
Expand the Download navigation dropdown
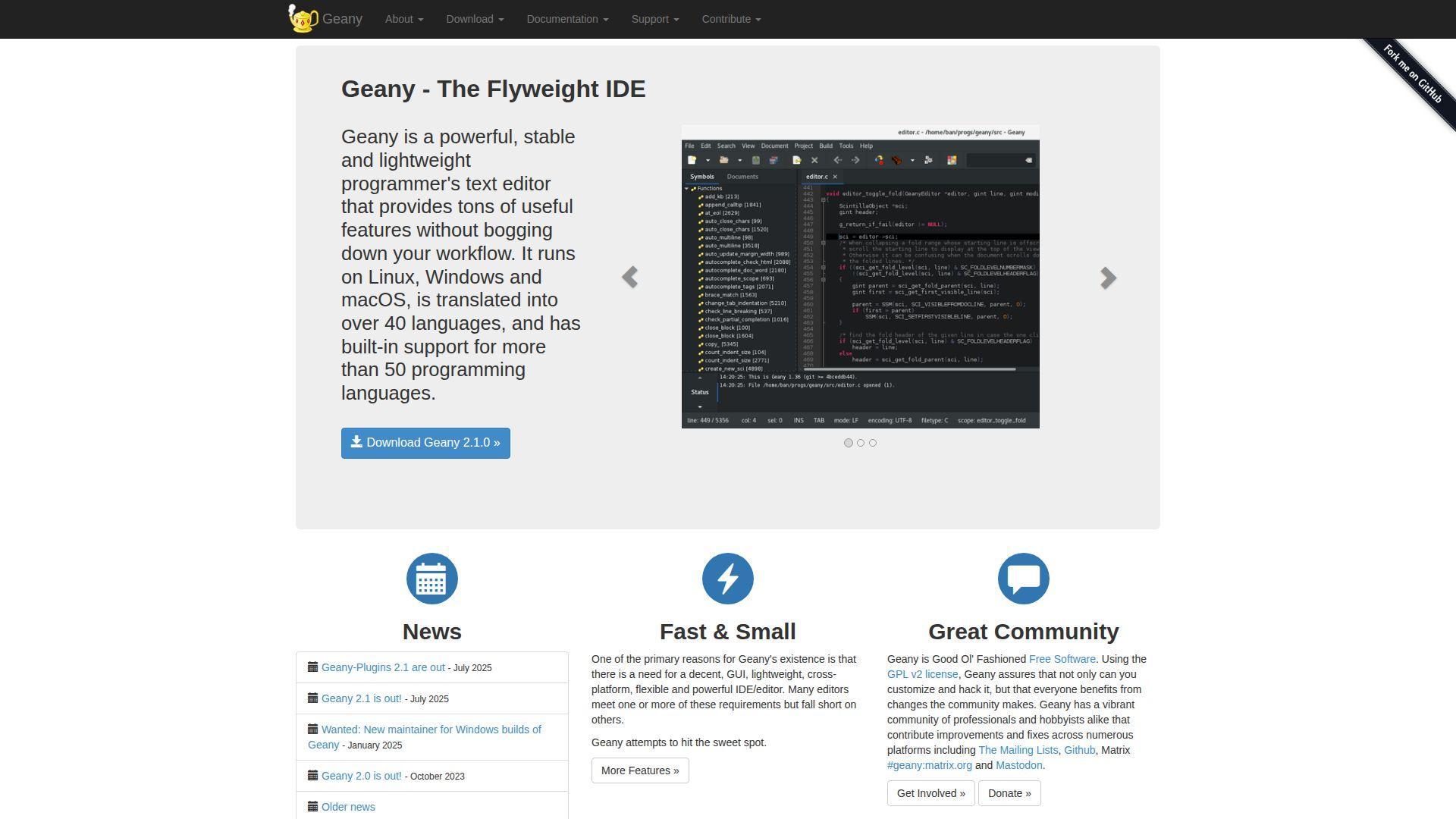pos(475,19)
